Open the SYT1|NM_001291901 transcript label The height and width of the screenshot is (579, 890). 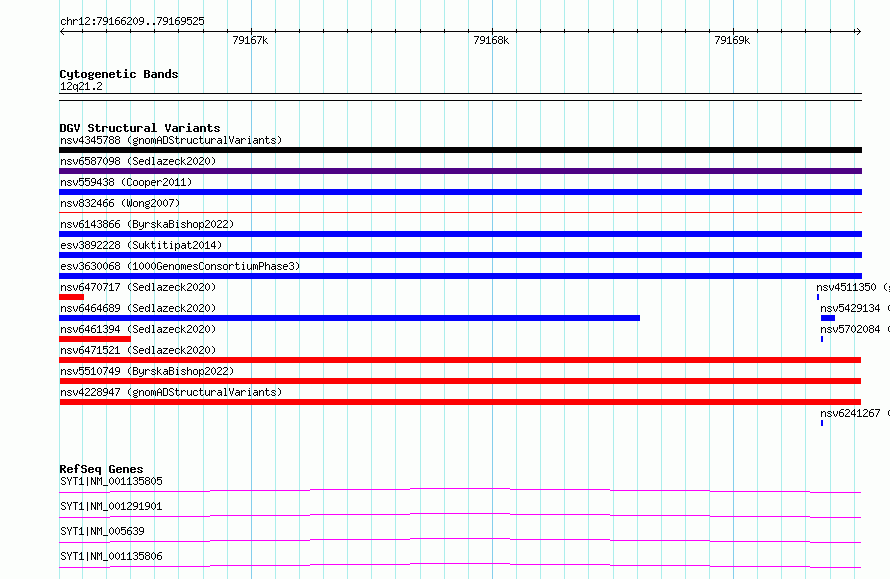coord(111,506)
